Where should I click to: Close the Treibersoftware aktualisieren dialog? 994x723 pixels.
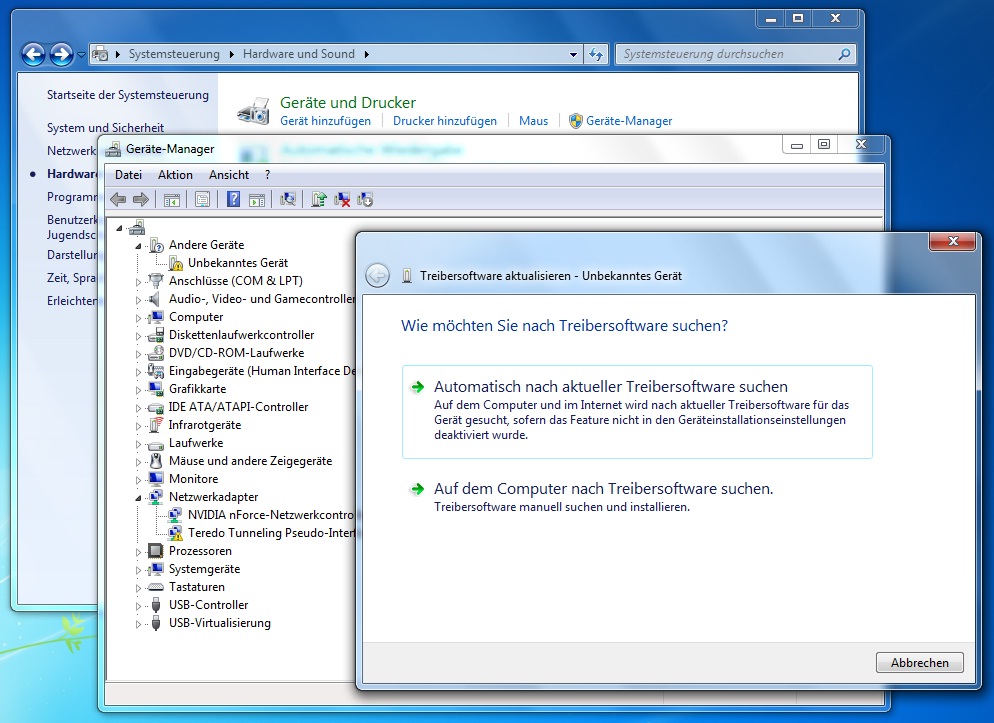point(952,241)
